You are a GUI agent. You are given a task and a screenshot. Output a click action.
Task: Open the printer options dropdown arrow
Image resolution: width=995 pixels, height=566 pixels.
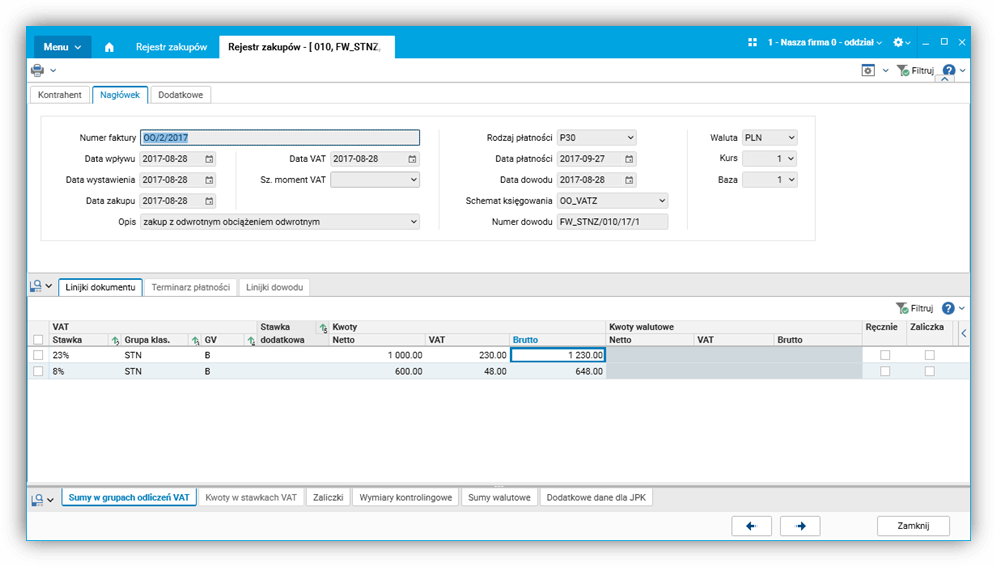pyautogui.click(x=53, y=70)
